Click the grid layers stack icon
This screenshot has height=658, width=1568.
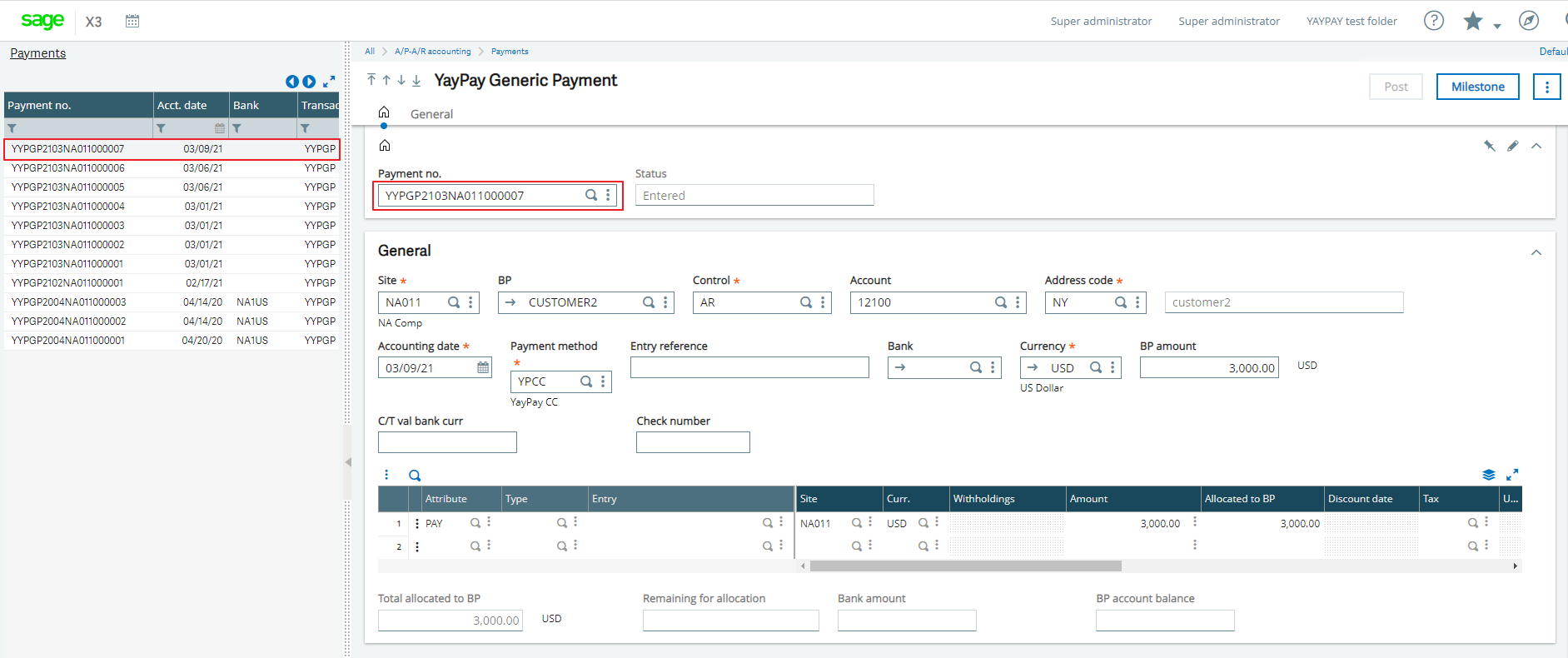(1489, 475)
